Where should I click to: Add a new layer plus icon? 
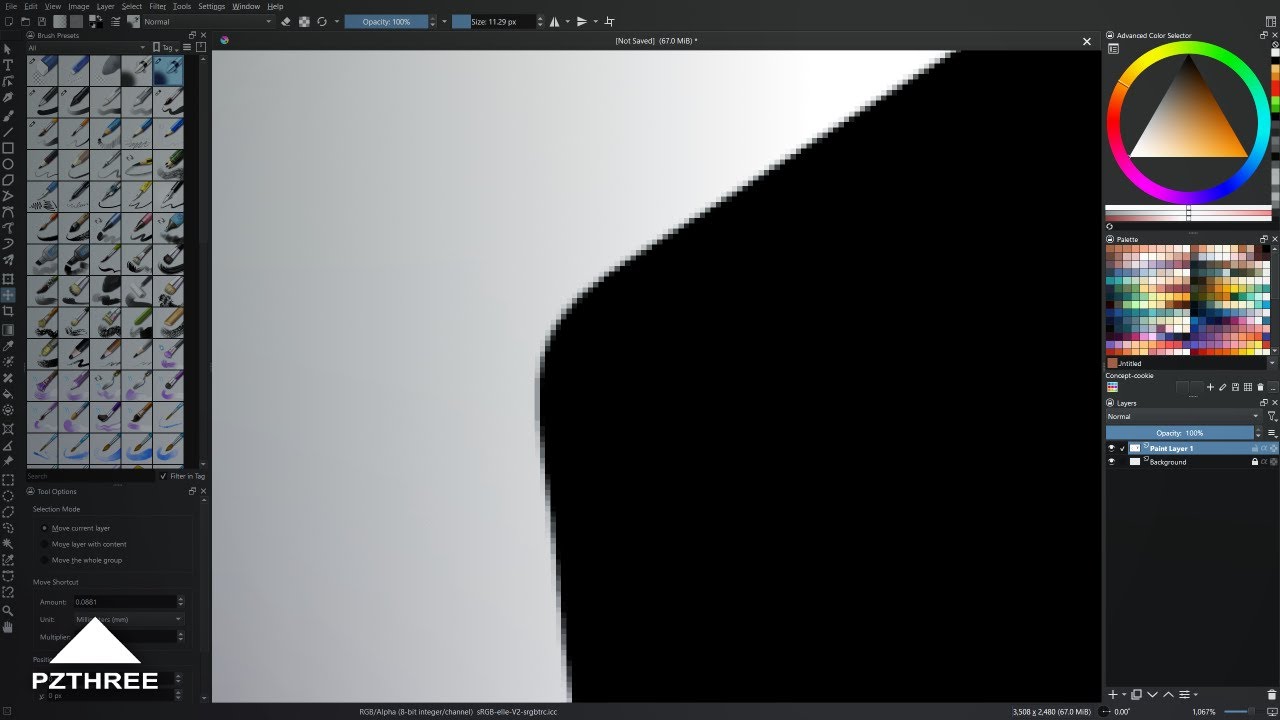[x=1113, y=694]
